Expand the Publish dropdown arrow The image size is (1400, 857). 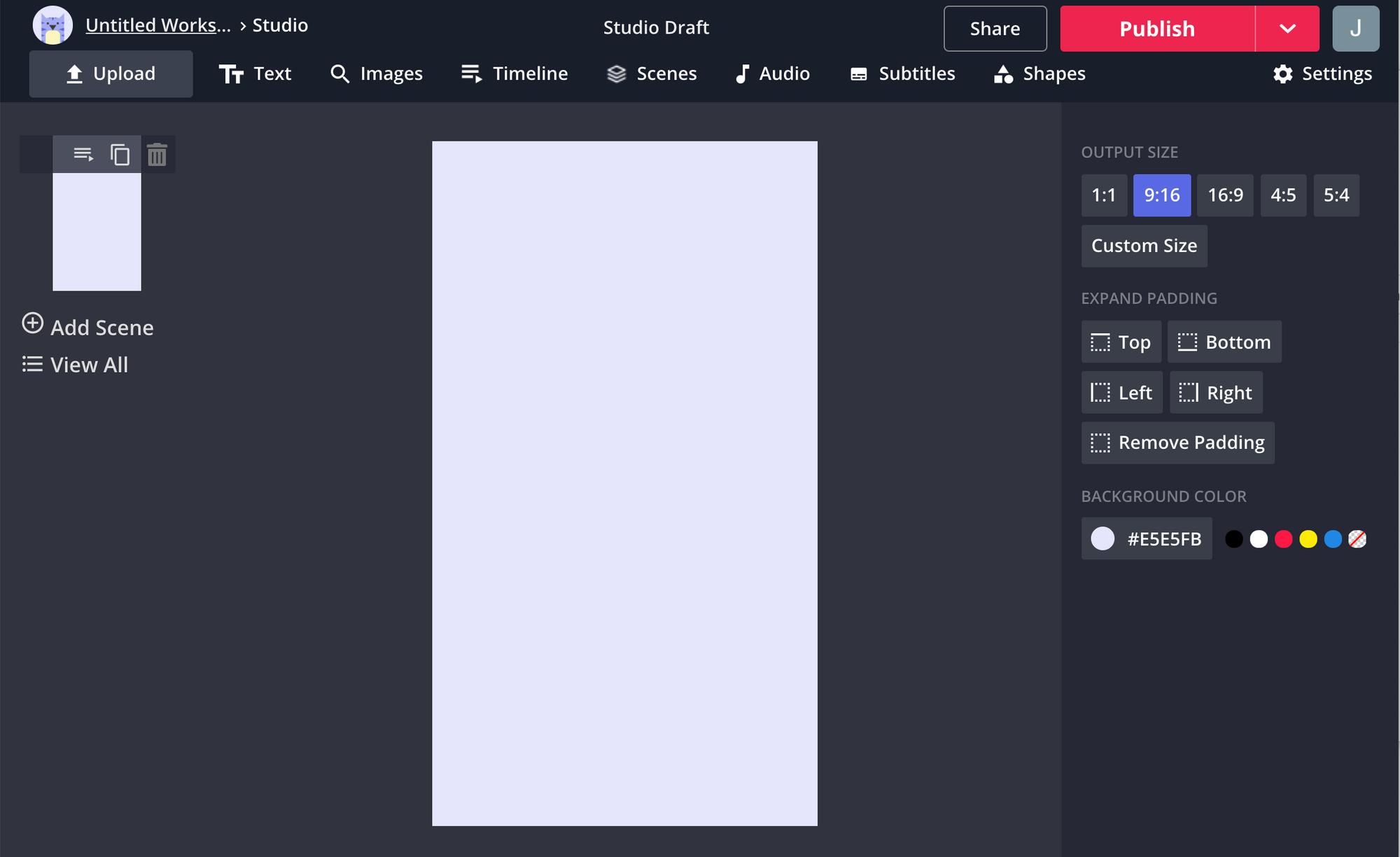[1287, 29]
